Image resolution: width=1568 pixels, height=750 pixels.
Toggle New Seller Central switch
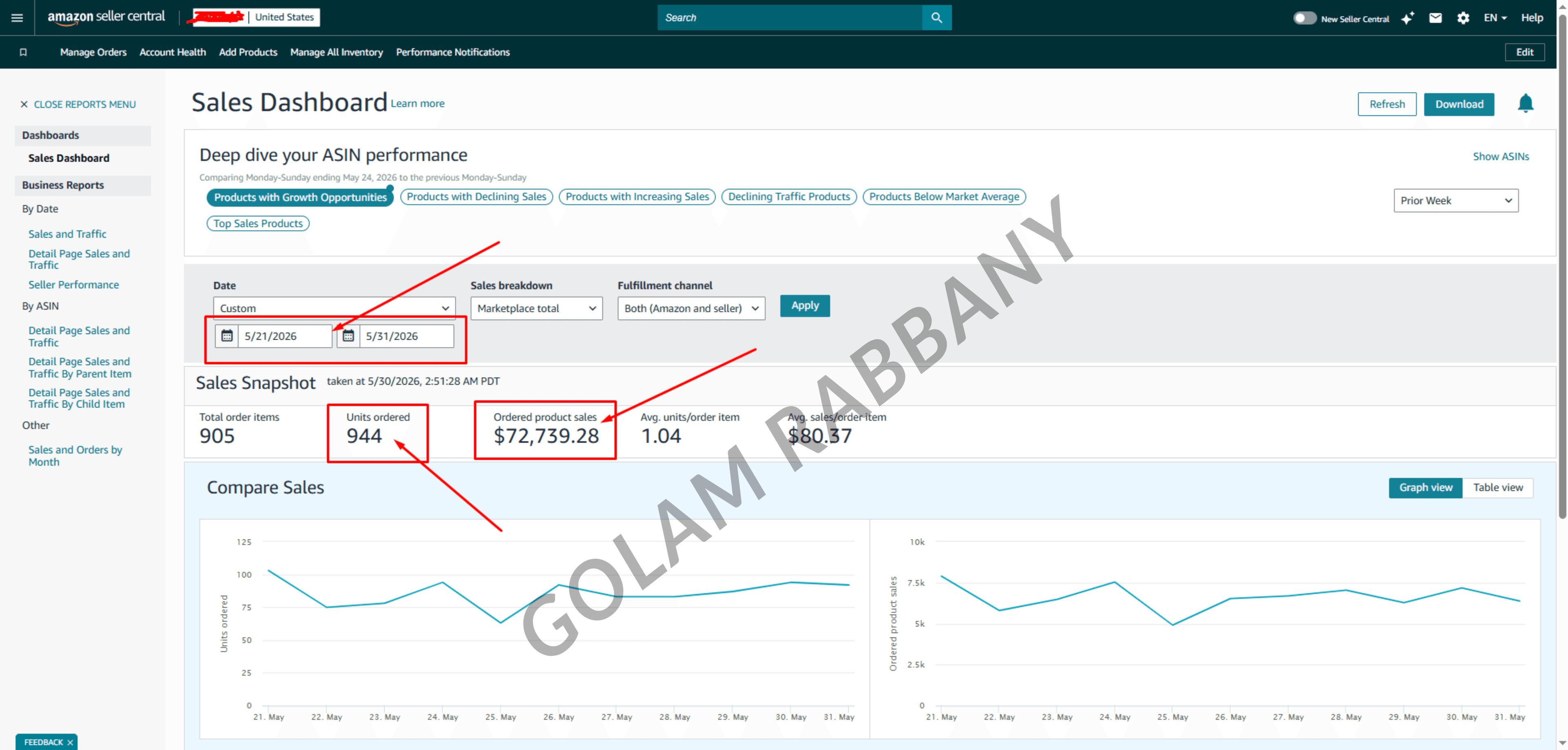click(x=1305, y=18)
